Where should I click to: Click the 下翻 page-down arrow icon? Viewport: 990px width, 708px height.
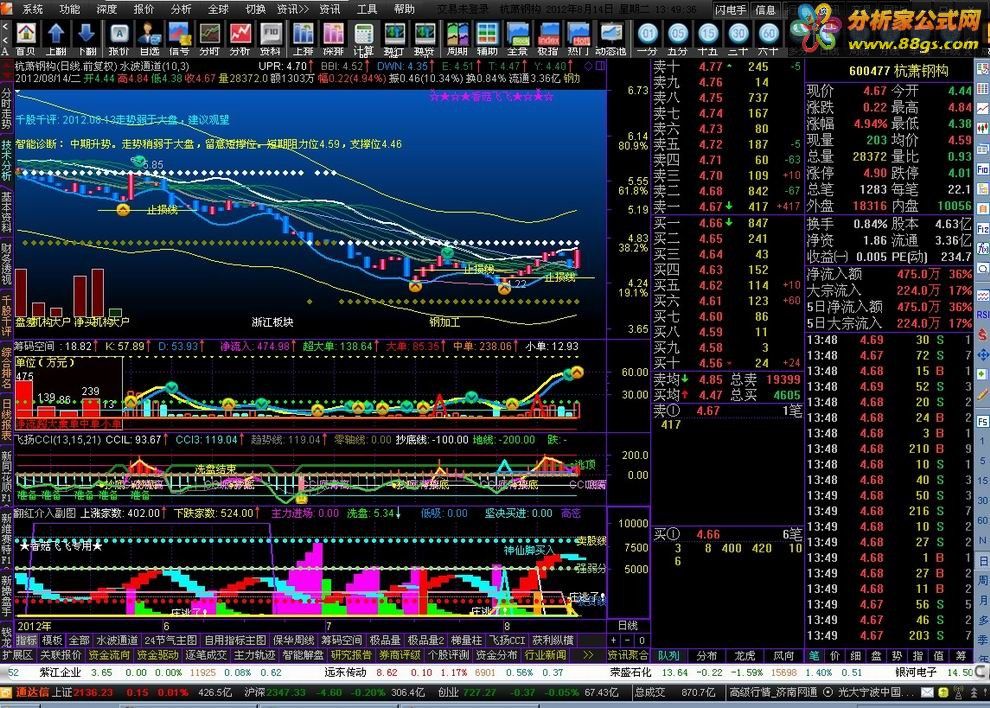click(x=86, y=39)
